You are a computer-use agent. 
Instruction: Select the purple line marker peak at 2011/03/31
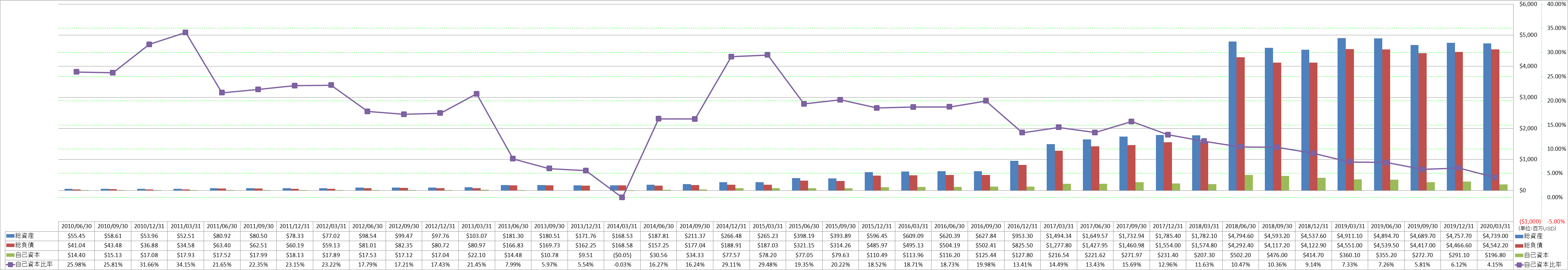click(x=186, y=32)
